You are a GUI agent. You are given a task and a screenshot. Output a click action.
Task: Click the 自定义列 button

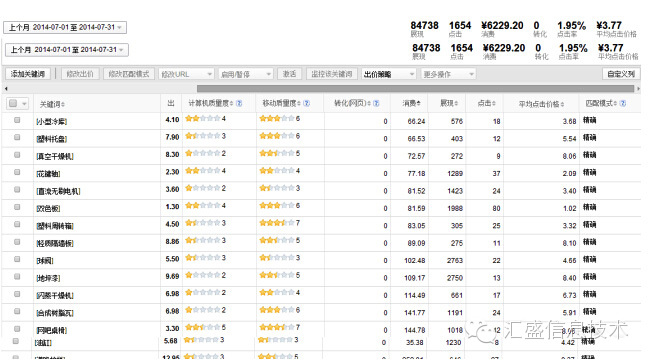pos(621,74)
